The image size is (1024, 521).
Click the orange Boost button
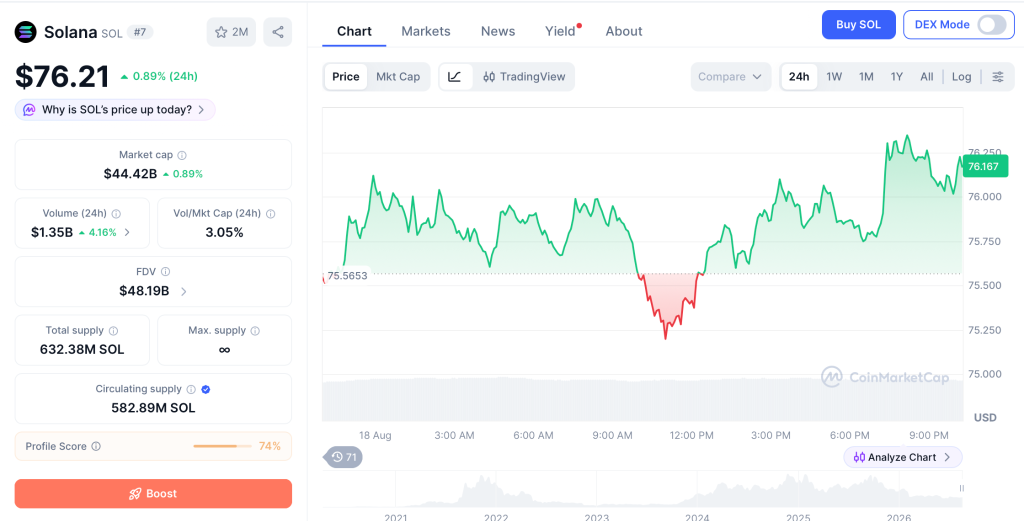[x=153, y=494]
